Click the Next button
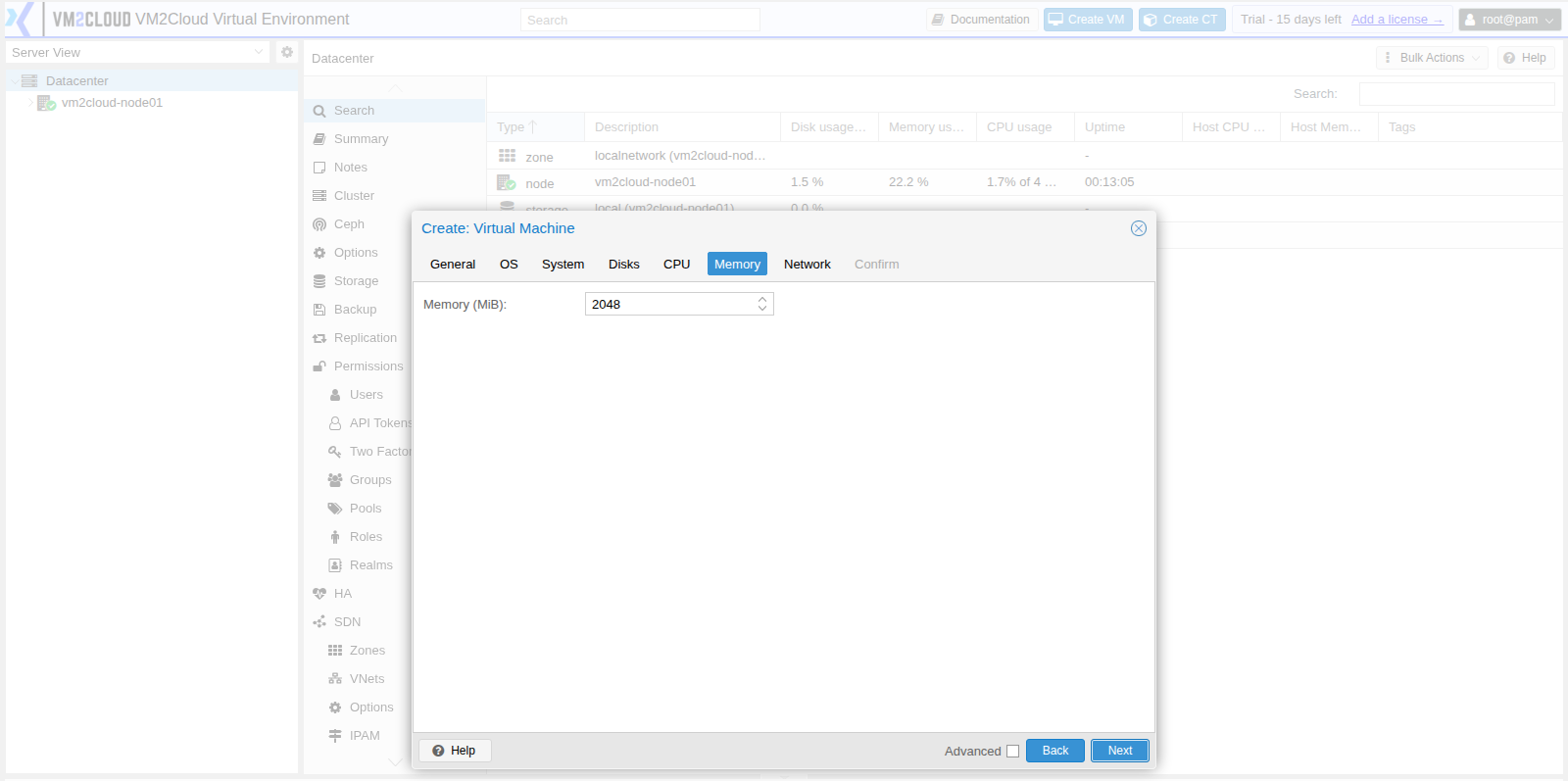This screenshot has width=1568, height=781. [x=1120, y=751]
